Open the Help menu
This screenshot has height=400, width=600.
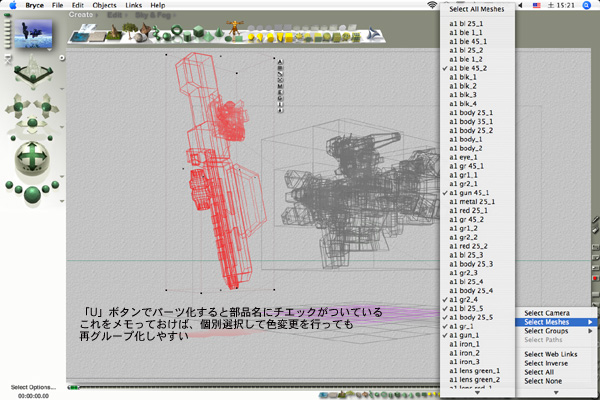[158, 5]
